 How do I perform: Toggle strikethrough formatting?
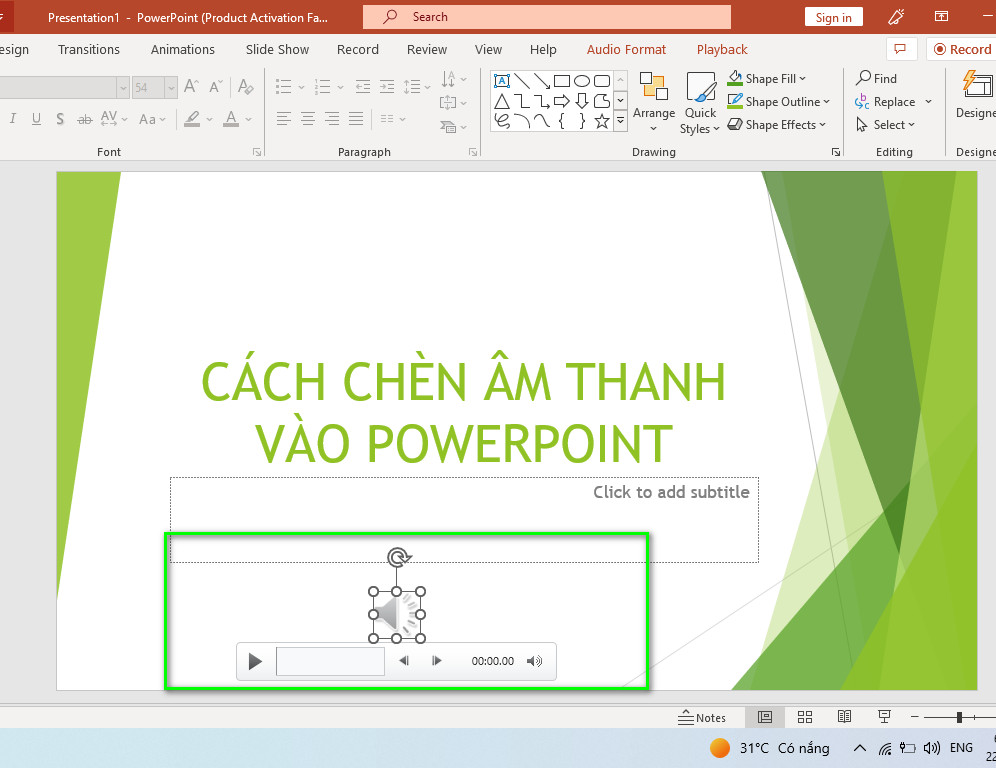pyautogui.click(x=84, y=119)
